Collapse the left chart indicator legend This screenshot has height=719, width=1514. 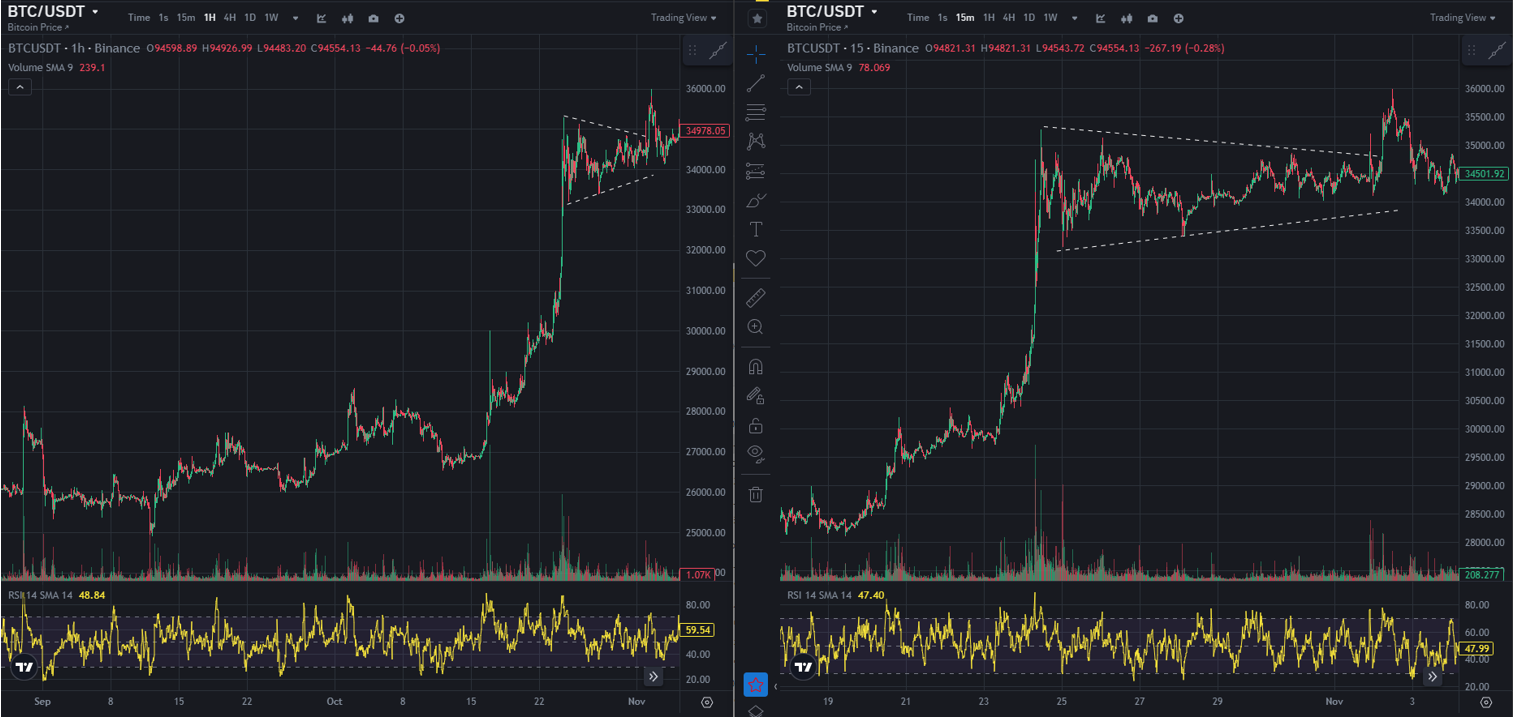(19, 87)
